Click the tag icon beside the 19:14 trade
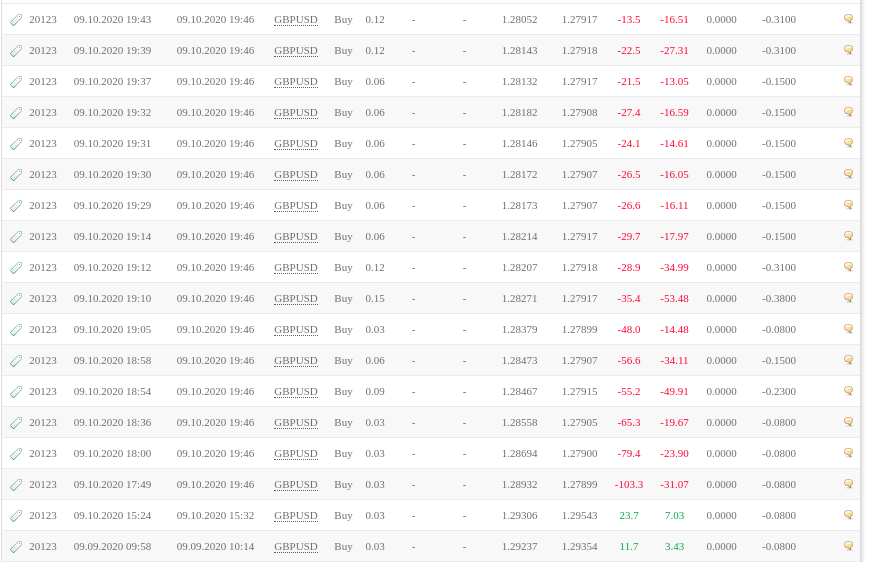The image size is (869, 562). click(x=16, y=237)
